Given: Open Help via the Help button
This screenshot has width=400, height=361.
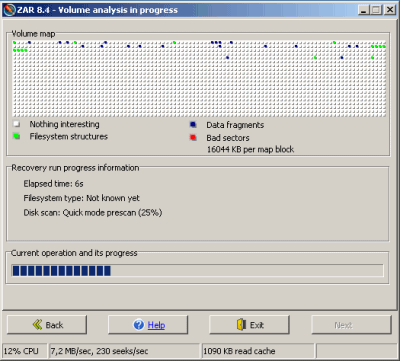Looking at the screenshot, I should coord(148,325).
